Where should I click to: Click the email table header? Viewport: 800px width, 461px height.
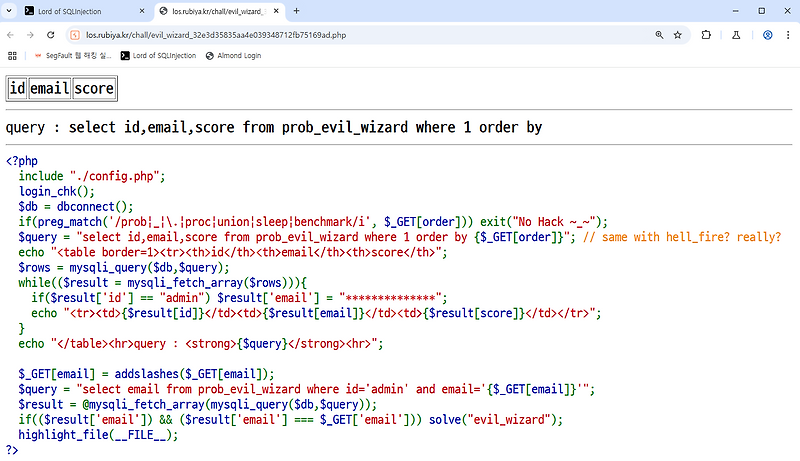(49, 88)
